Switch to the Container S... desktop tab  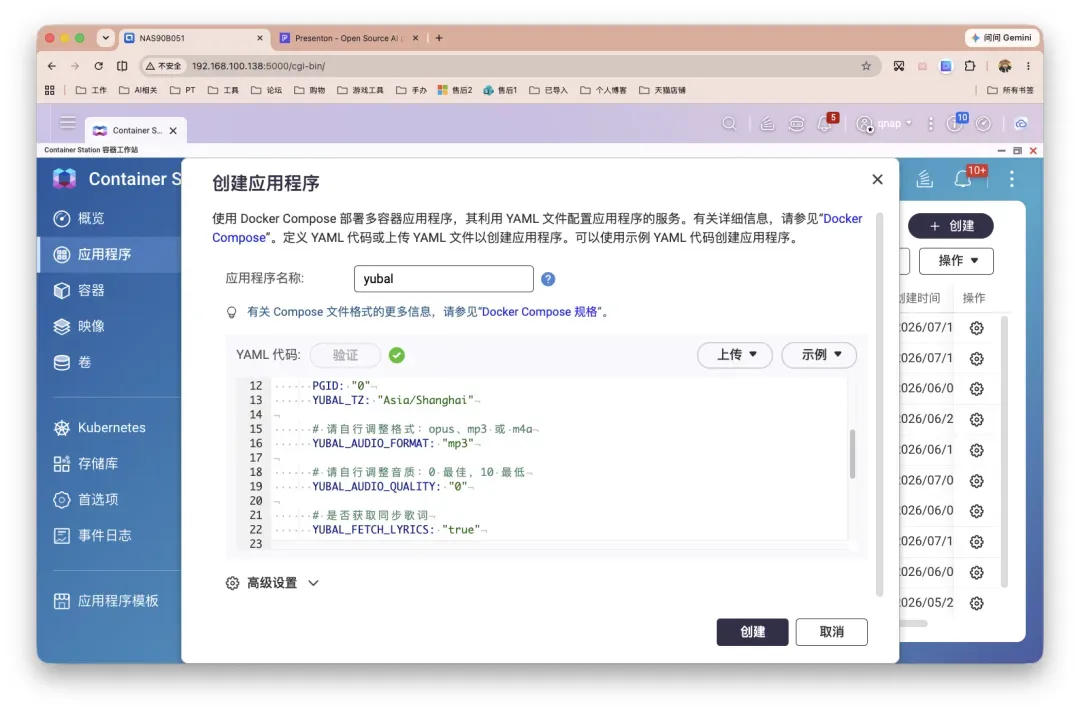(x=136, y=130)
